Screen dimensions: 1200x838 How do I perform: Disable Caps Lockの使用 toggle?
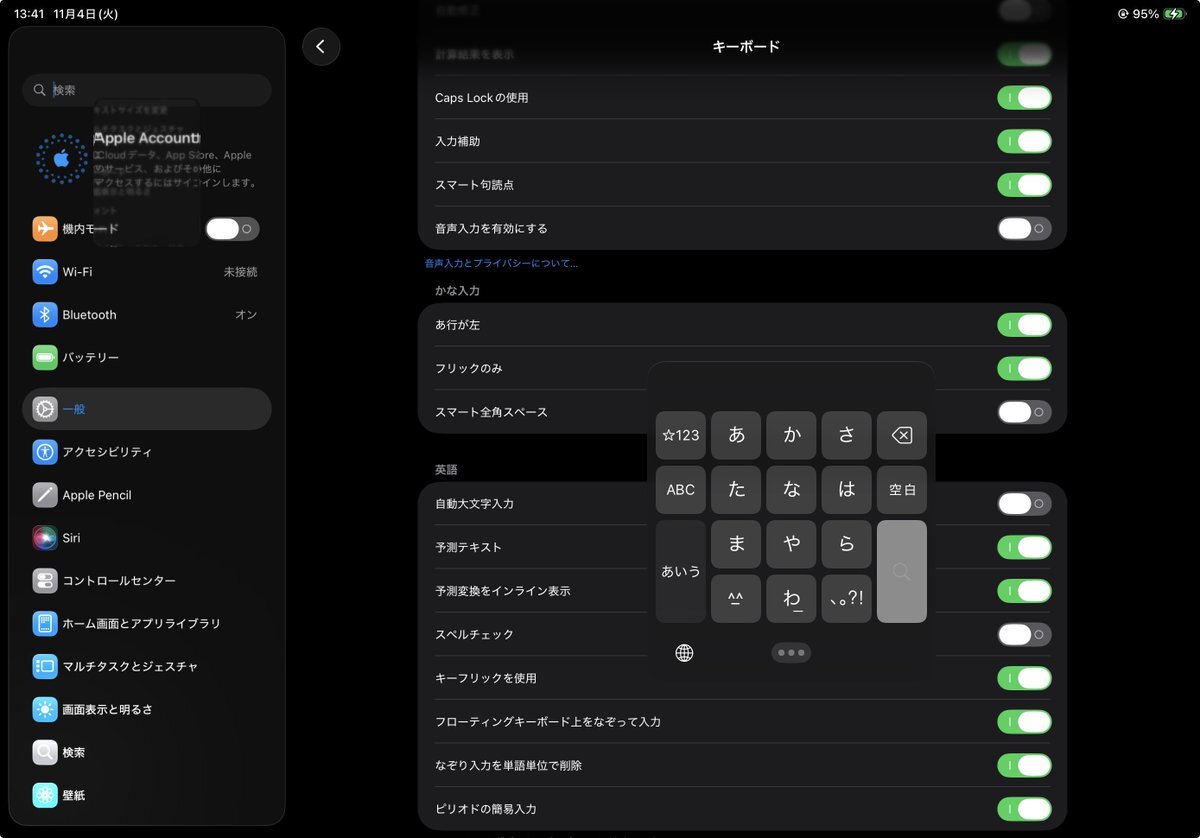[1023, 98]
